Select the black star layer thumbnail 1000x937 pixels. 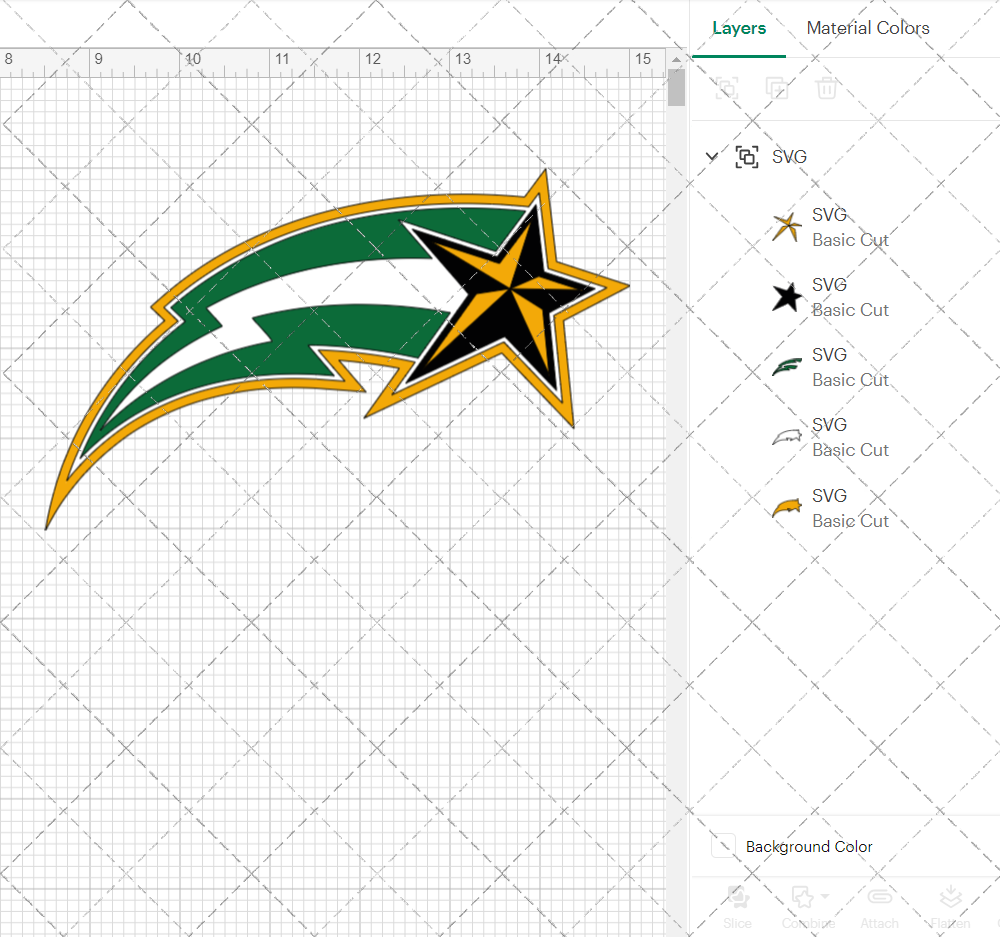(x=786, y=297)
